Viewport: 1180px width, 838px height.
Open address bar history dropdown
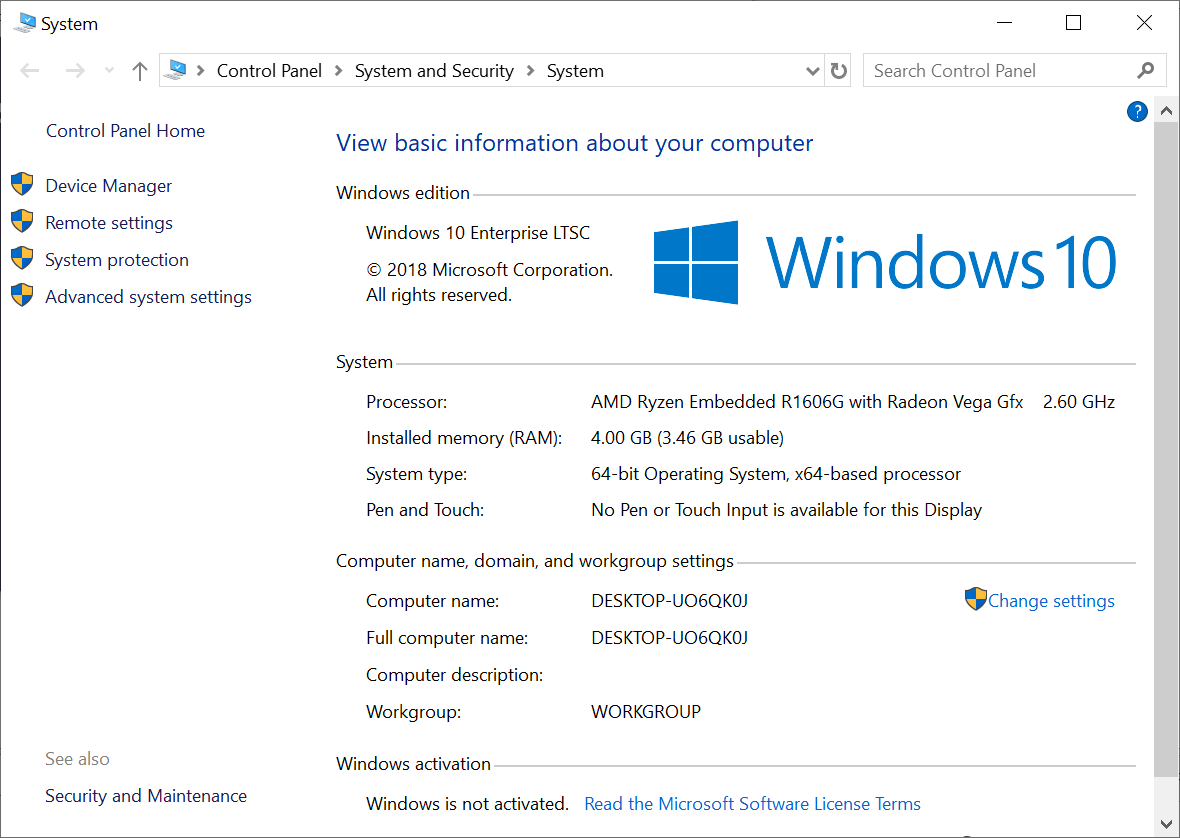813,71
